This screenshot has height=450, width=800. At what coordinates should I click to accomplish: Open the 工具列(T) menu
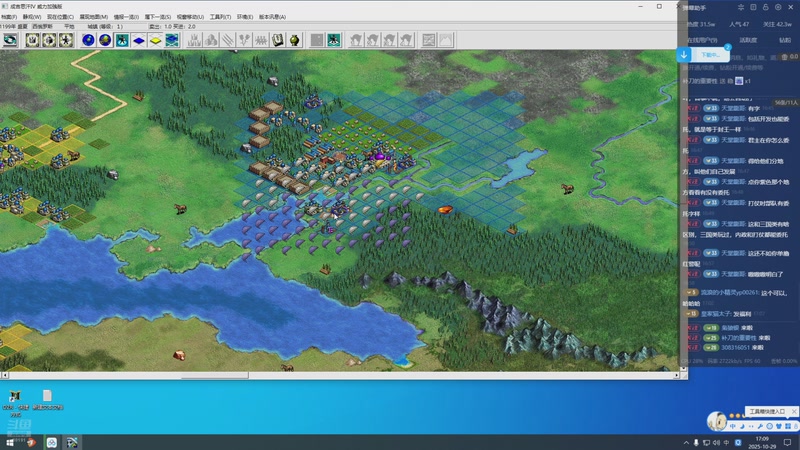coord(220,17)
